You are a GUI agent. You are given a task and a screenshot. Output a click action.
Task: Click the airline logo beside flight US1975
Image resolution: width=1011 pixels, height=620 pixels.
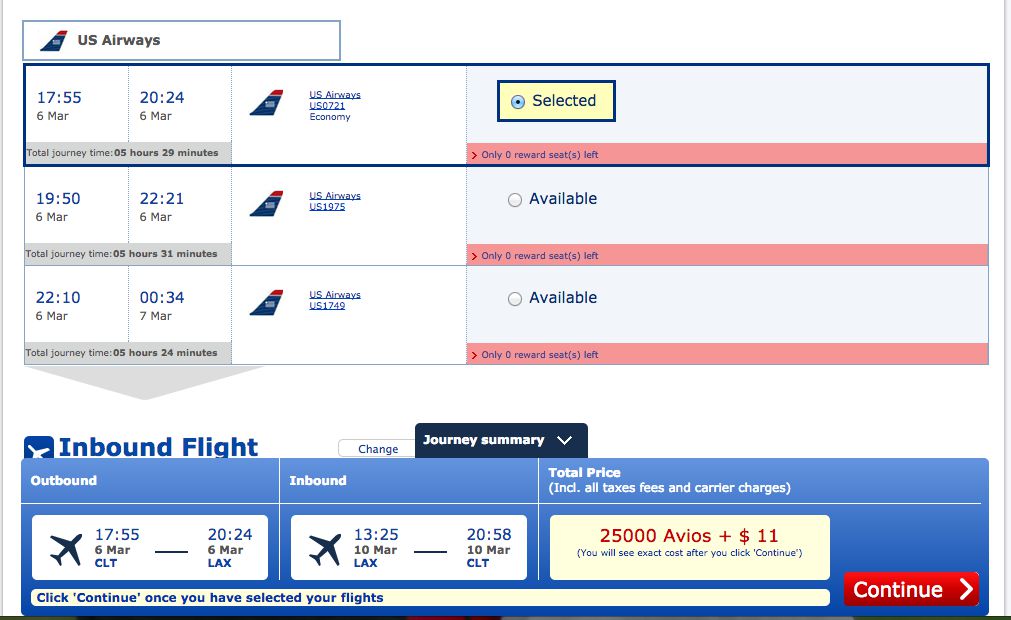266,204
